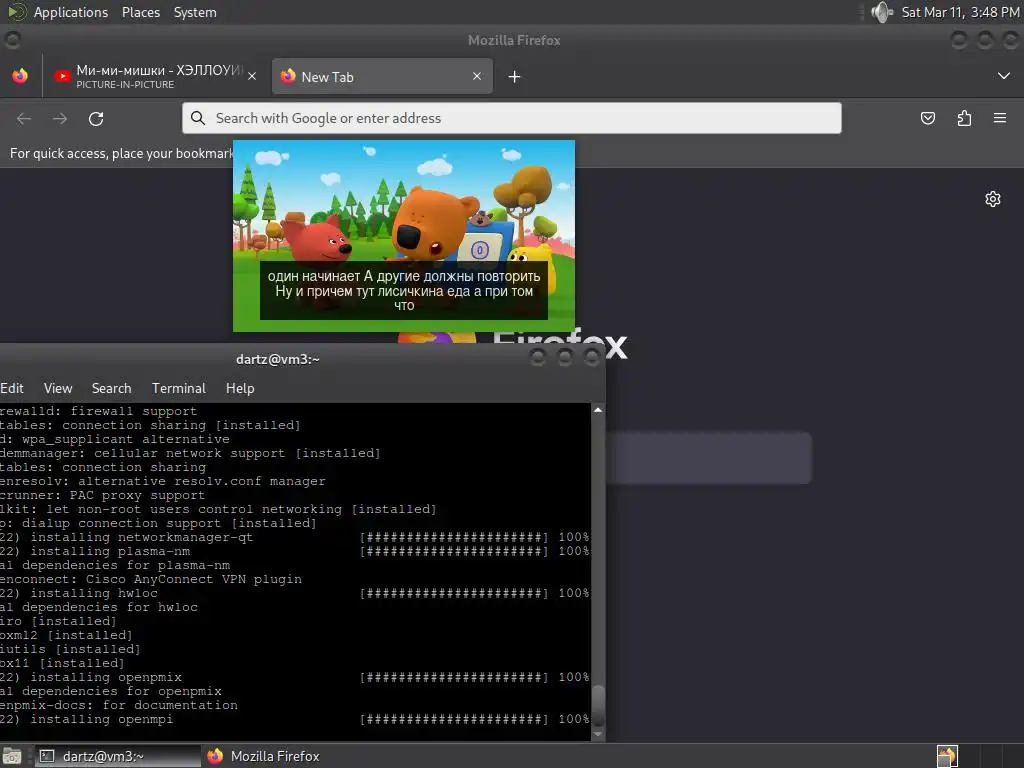Screen dimensions: 1024x768
Task: Click Firefox icon on New Tab tab
Action: [288, 76]
